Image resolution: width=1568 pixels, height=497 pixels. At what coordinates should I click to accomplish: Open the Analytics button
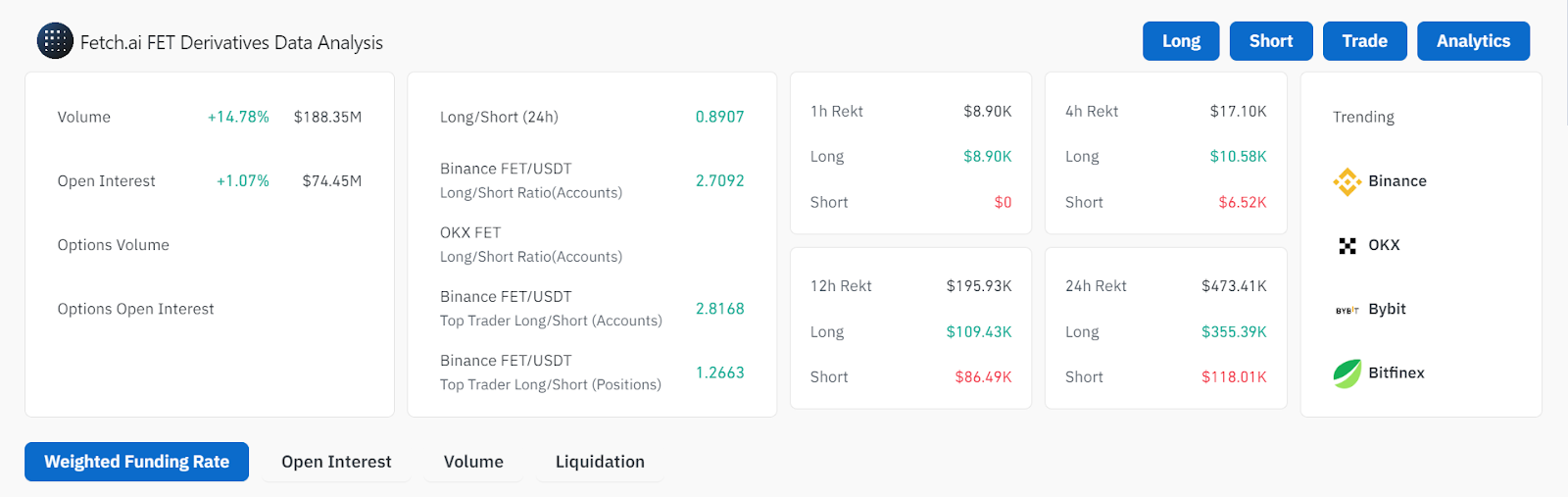click(x=1473, y=41)
